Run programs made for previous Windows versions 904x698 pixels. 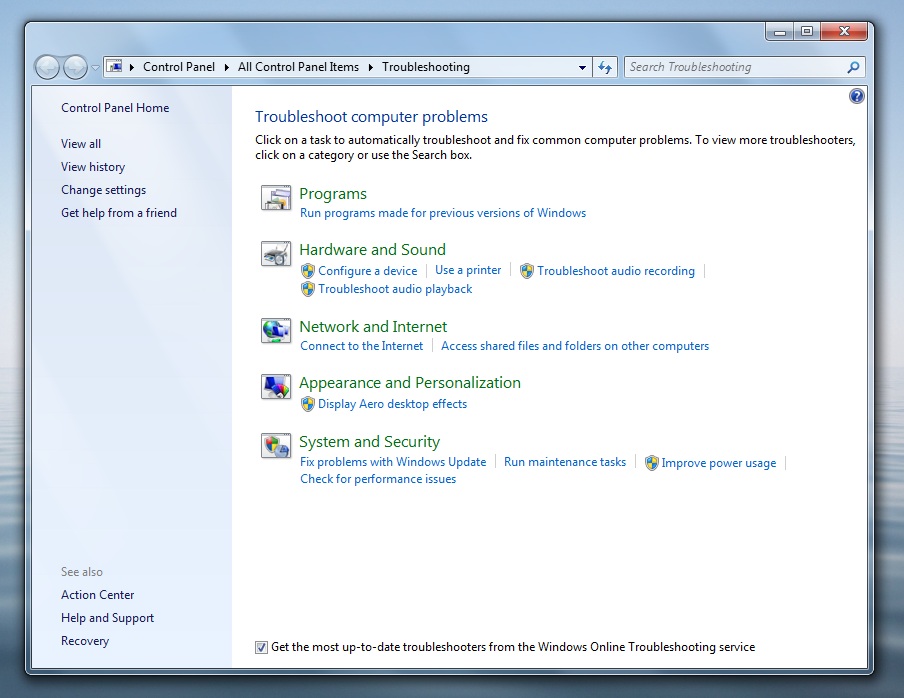tap(443, 213)
